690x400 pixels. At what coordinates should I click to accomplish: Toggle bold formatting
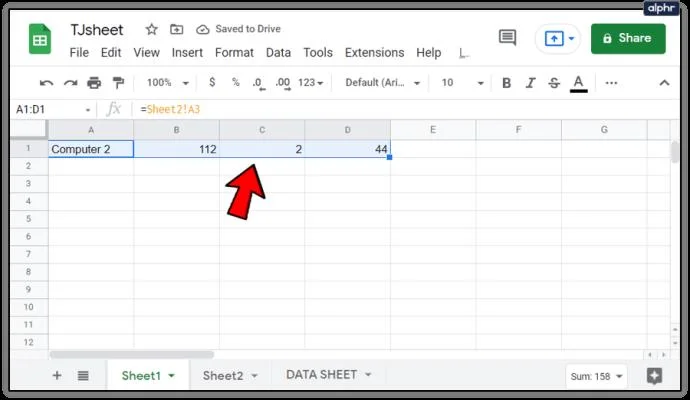click(x=506, y=83)
